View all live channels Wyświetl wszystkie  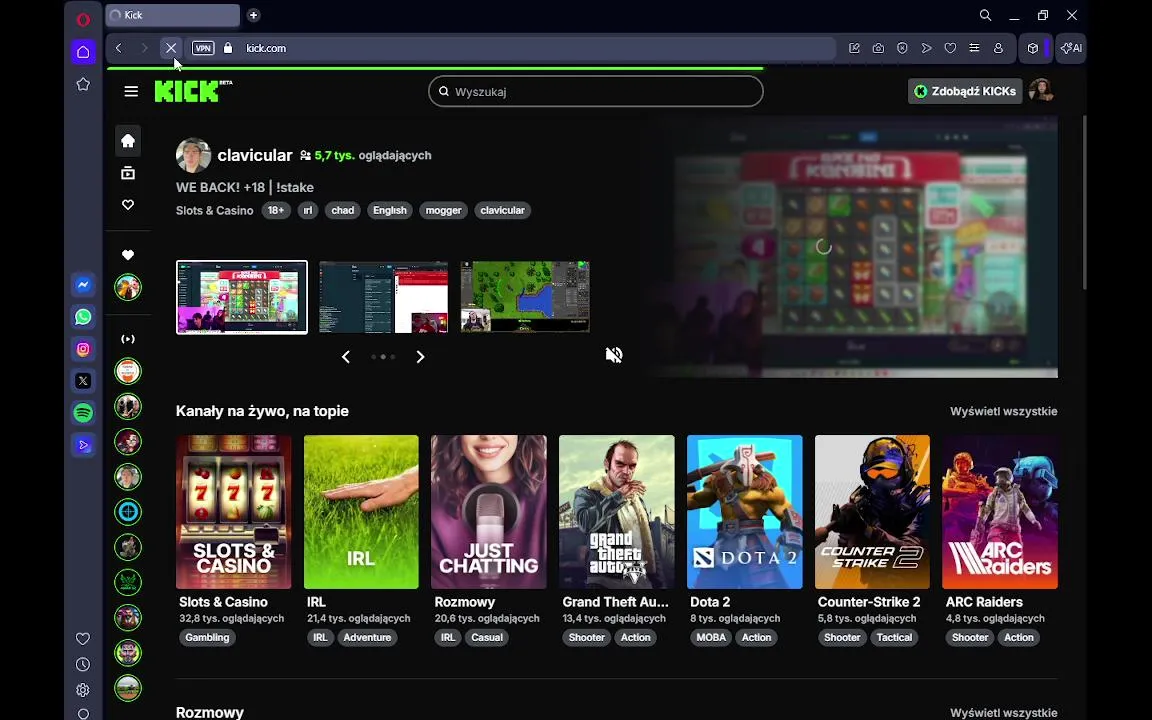tap(1004, 411)
